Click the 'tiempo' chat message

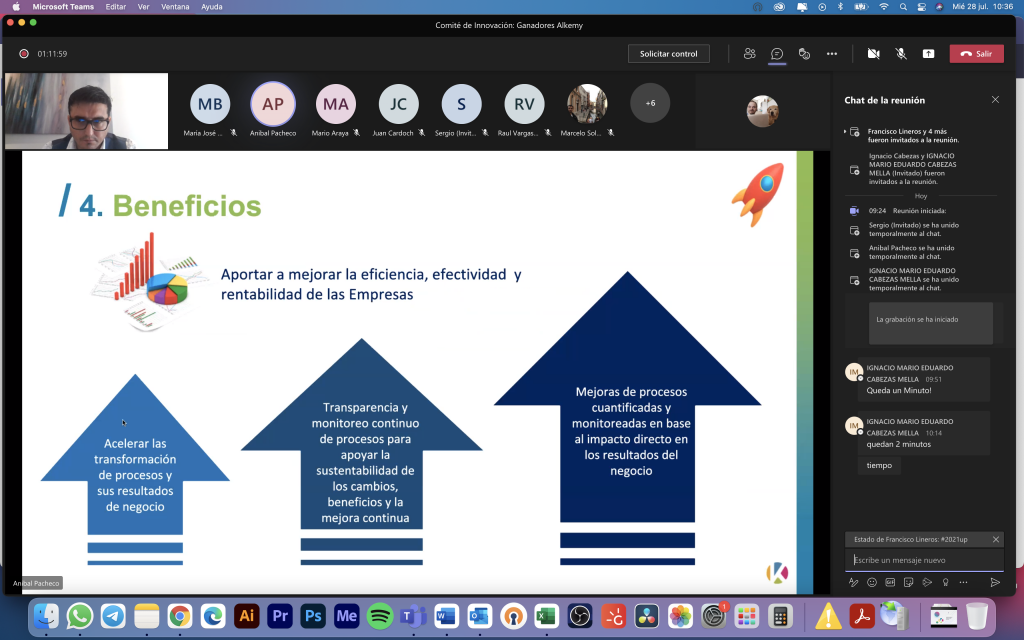click(x=879, y=465)
